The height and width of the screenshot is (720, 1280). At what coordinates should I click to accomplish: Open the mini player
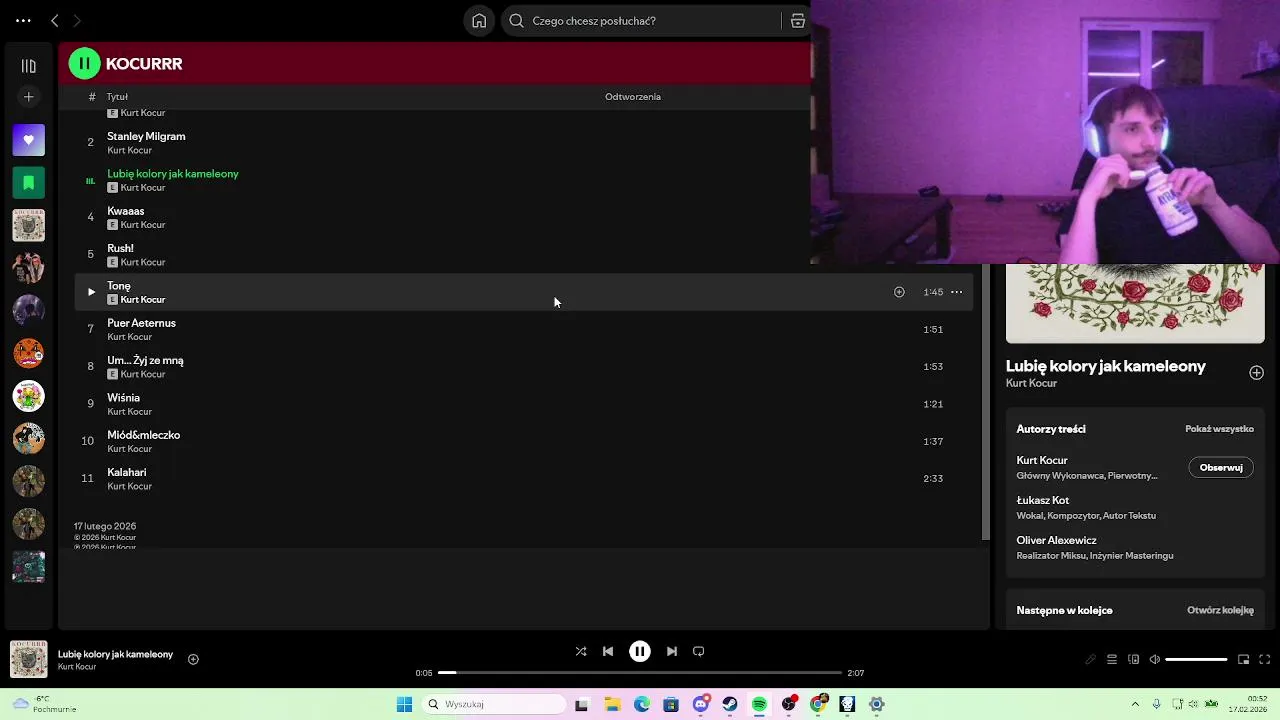[1243, 659]
